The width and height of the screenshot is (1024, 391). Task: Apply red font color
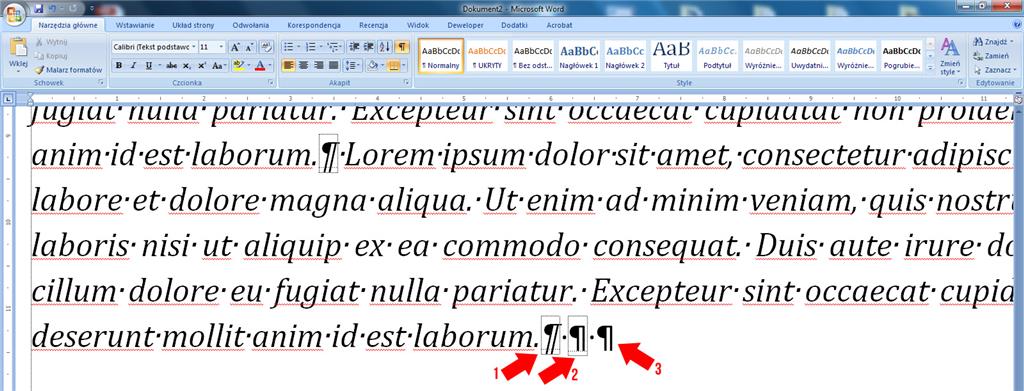(x=261, y=66)
